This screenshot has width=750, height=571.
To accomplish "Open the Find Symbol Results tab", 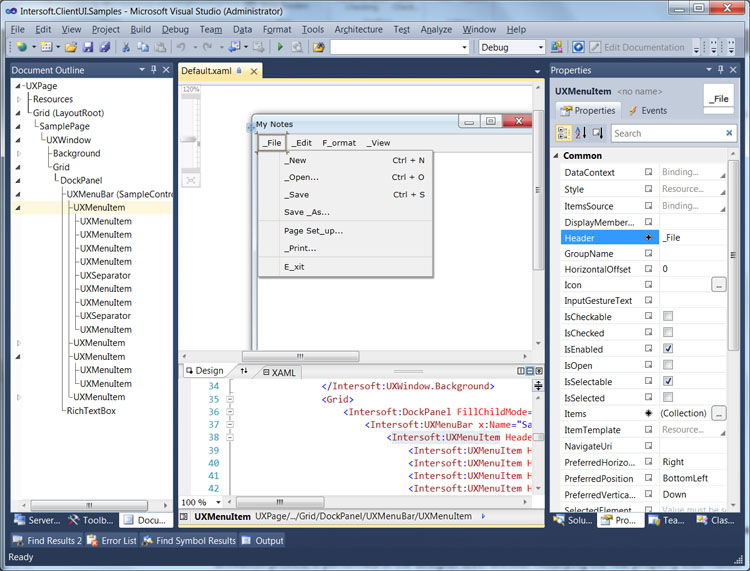I will (x=189, y=540).
